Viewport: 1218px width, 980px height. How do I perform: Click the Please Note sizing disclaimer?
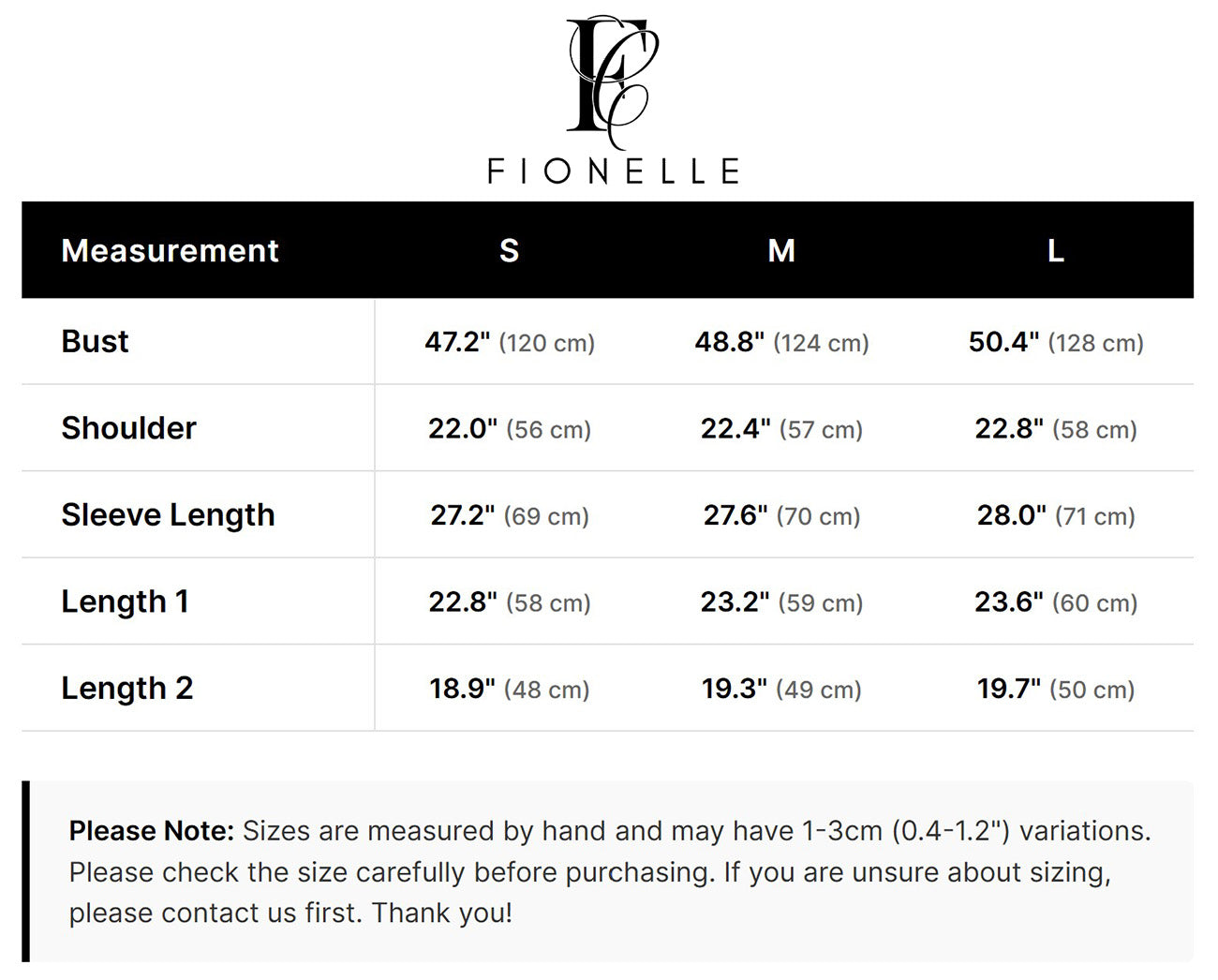tap(609, 871)
